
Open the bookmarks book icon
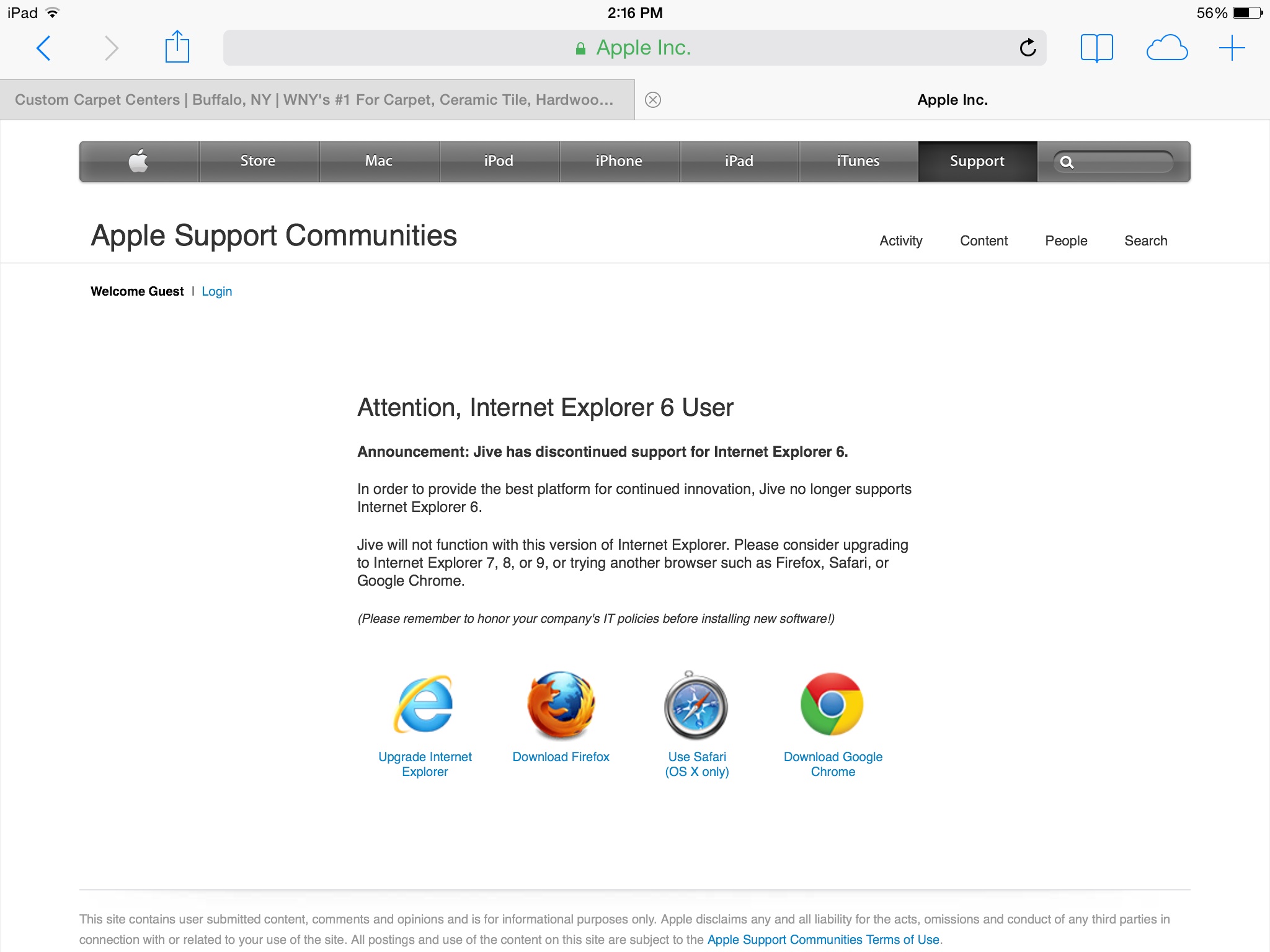(1096, 48)
